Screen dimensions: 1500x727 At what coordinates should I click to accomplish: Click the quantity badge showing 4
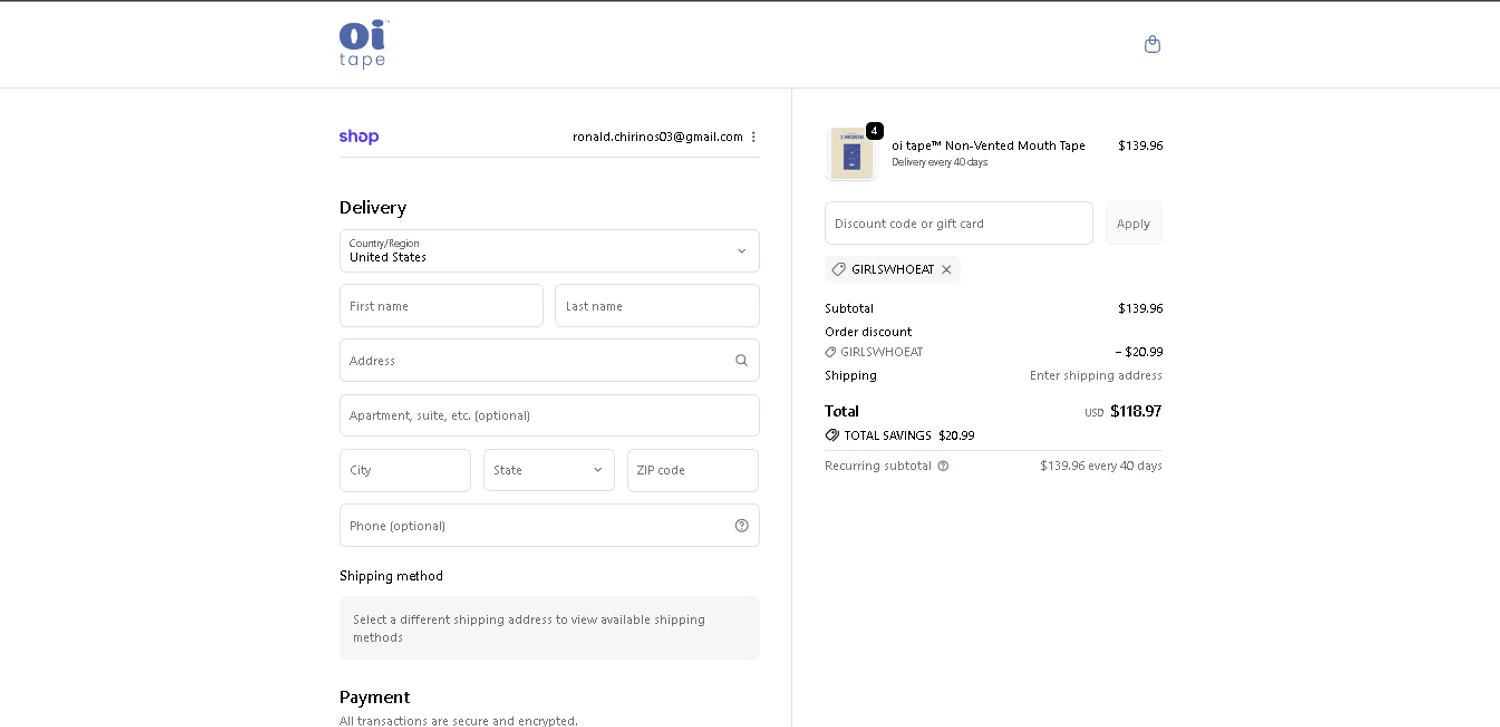tap(874, 131)
